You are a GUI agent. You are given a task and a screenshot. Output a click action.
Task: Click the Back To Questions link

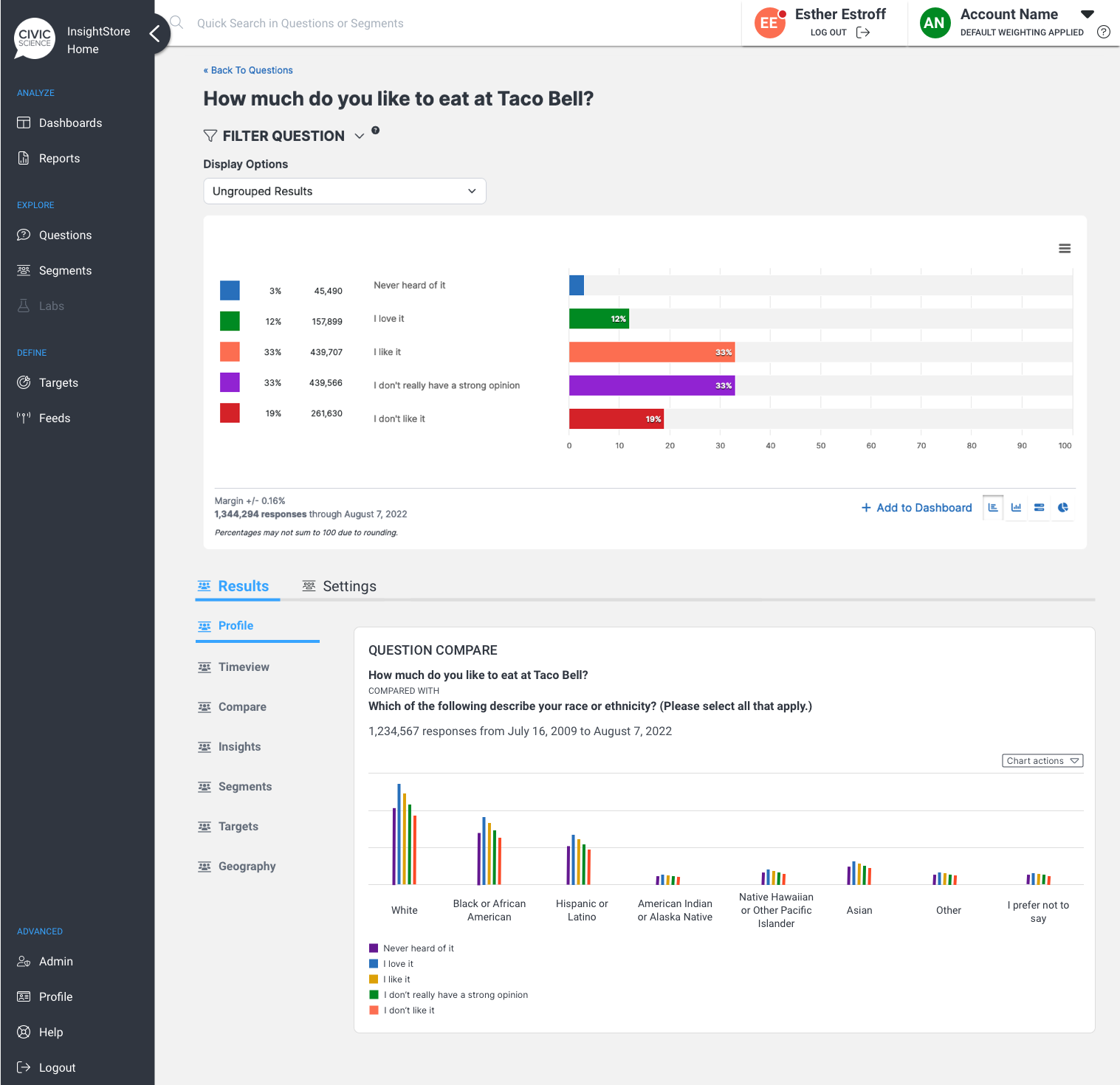click(x=248, y=70)
